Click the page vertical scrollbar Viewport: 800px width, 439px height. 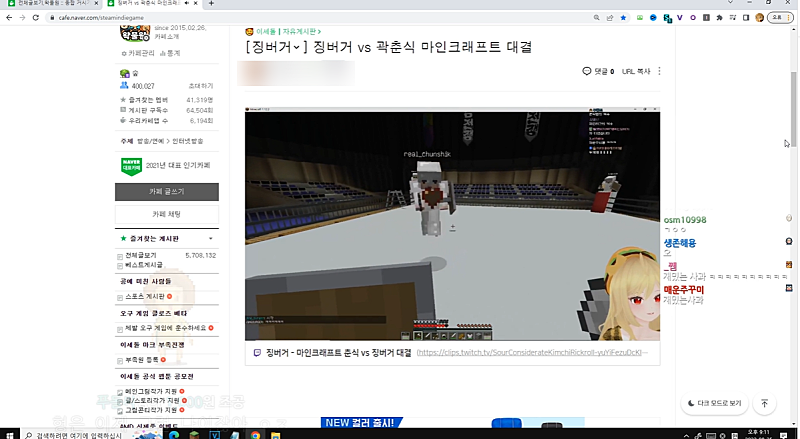coord(794,110)
